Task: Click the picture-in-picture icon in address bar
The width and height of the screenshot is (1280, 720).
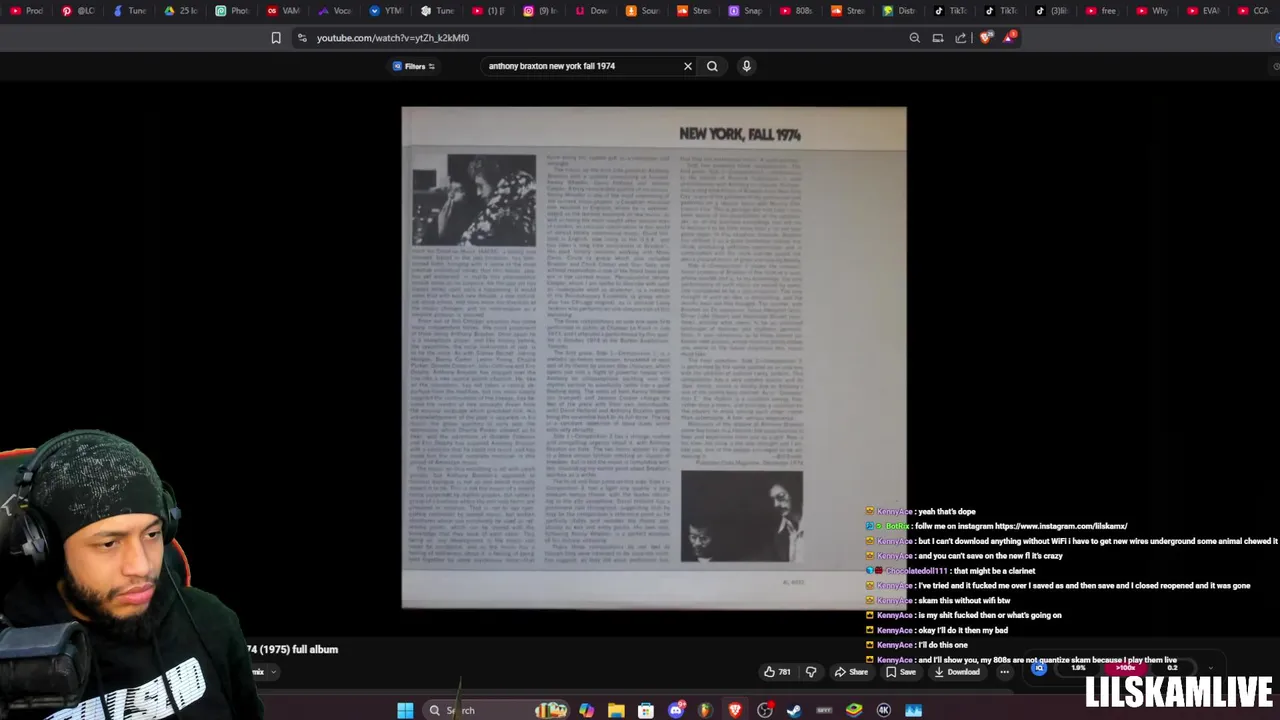Action: coord(938,38)
